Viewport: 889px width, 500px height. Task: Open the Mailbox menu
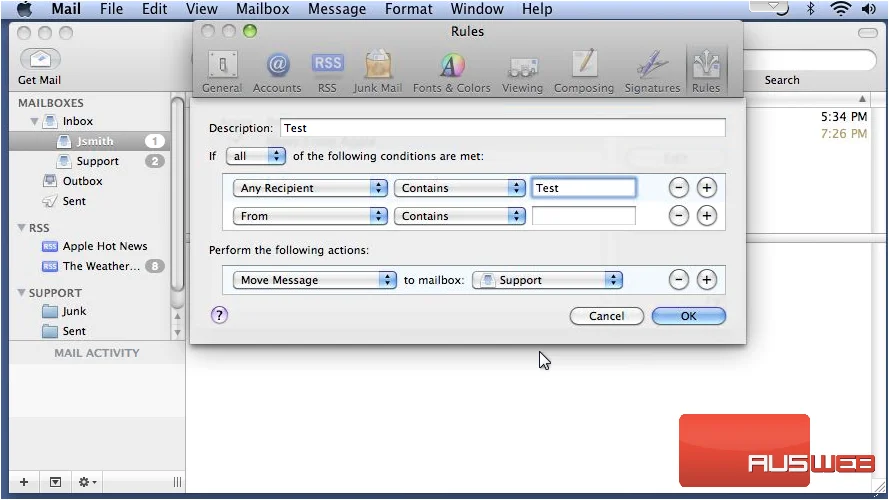[263, 9]
